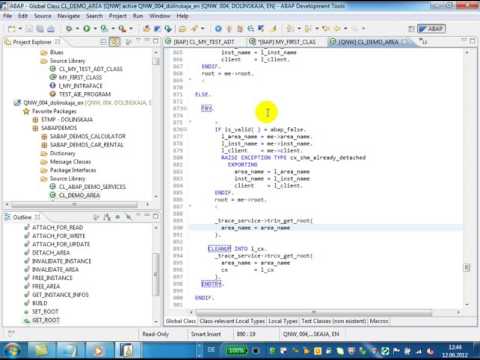Click the External Tools run icon
The width and height of the screenshot is (480, 360).
coord(122,29)
